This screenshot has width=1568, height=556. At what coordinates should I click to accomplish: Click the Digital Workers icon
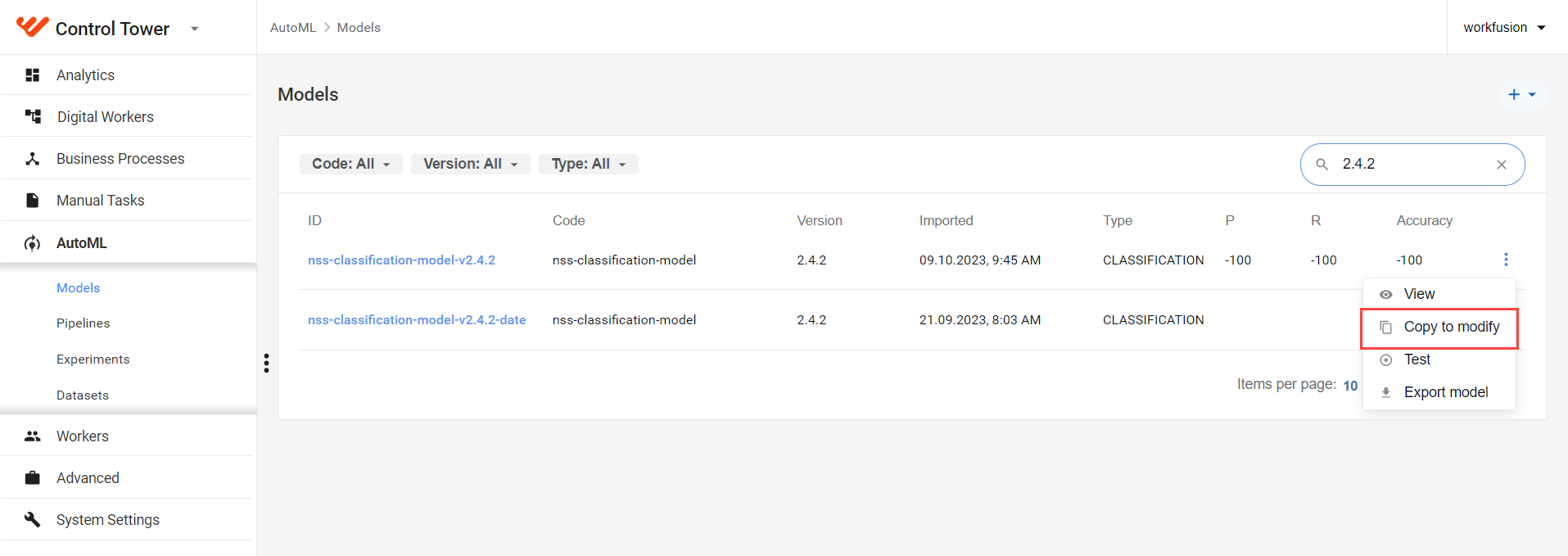(x=33, y=116)
